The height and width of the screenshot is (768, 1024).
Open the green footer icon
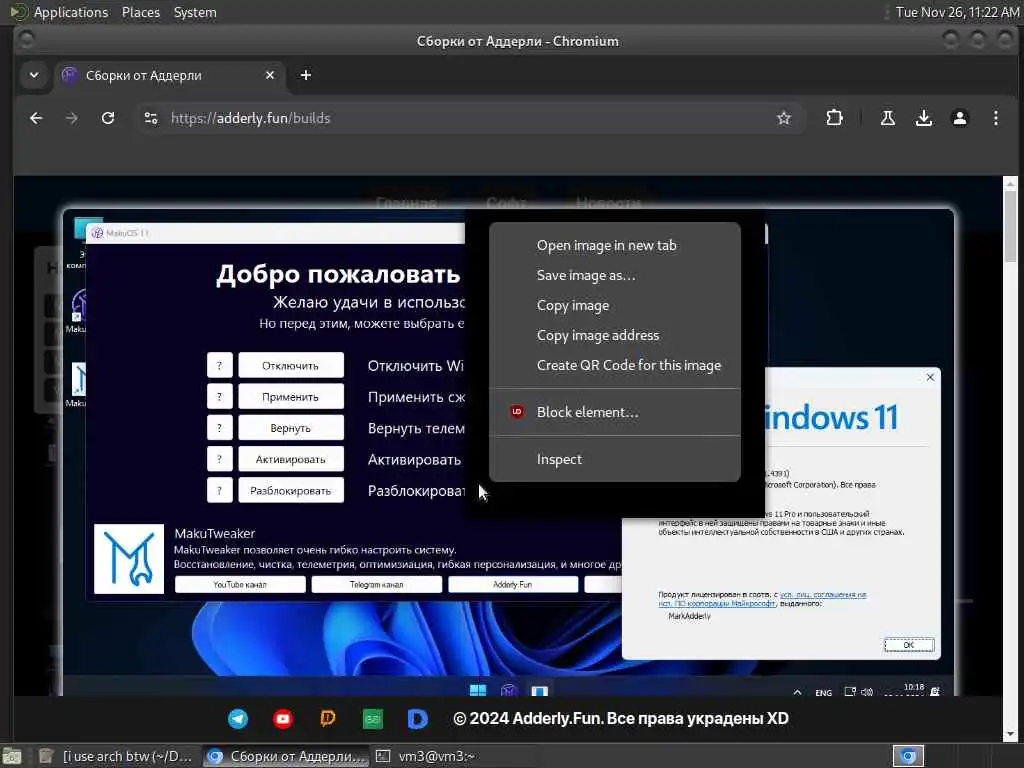pyautogui.click(x=373, y=719)
